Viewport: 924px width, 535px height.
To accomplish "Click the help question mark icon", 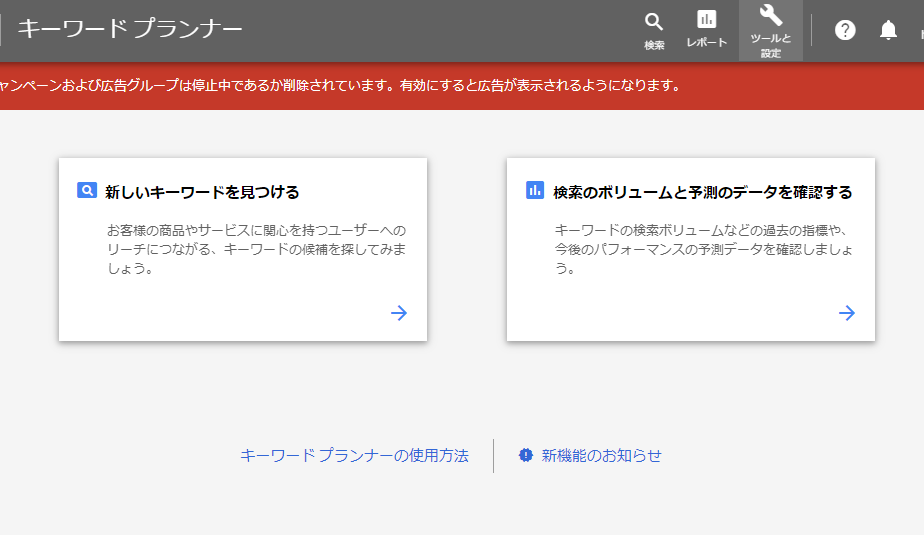I will 845,30.
